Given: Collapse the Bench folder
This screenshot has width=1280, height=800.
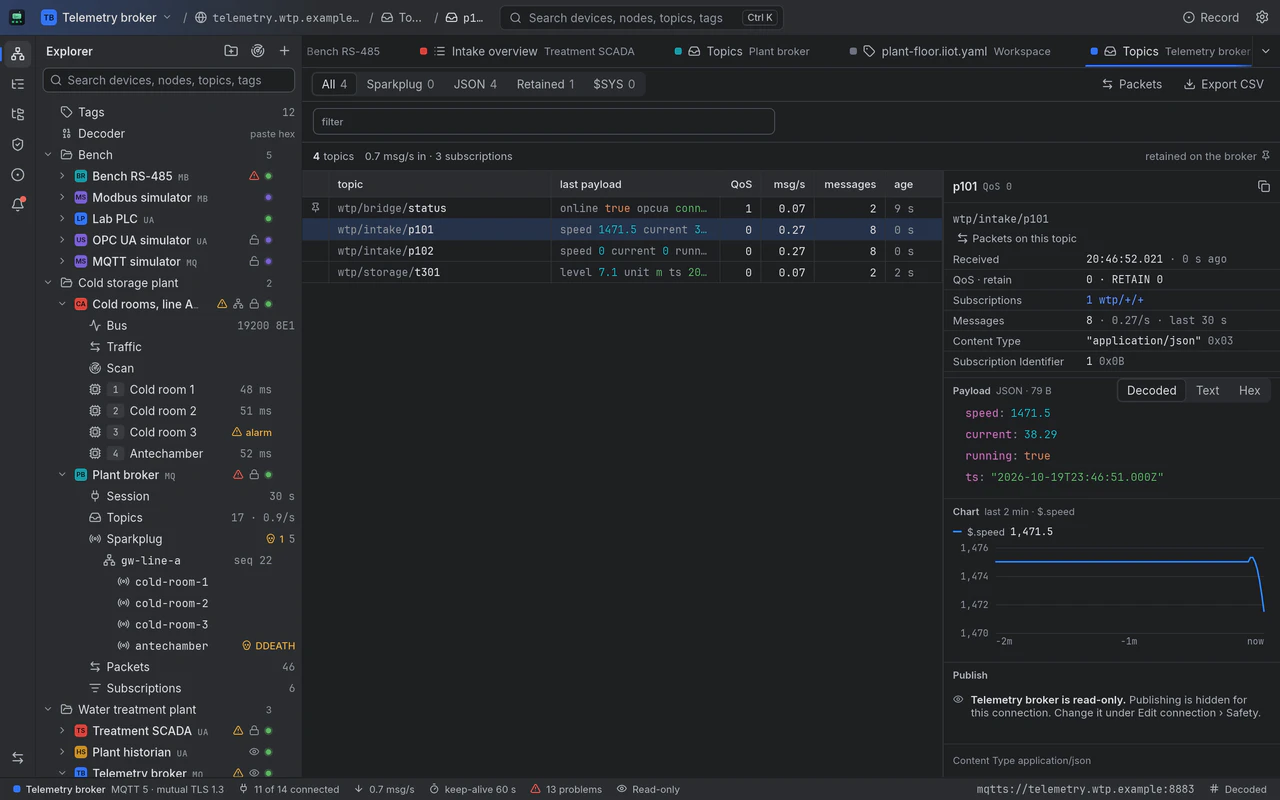Looking at the screenshot, I should 48,155.
